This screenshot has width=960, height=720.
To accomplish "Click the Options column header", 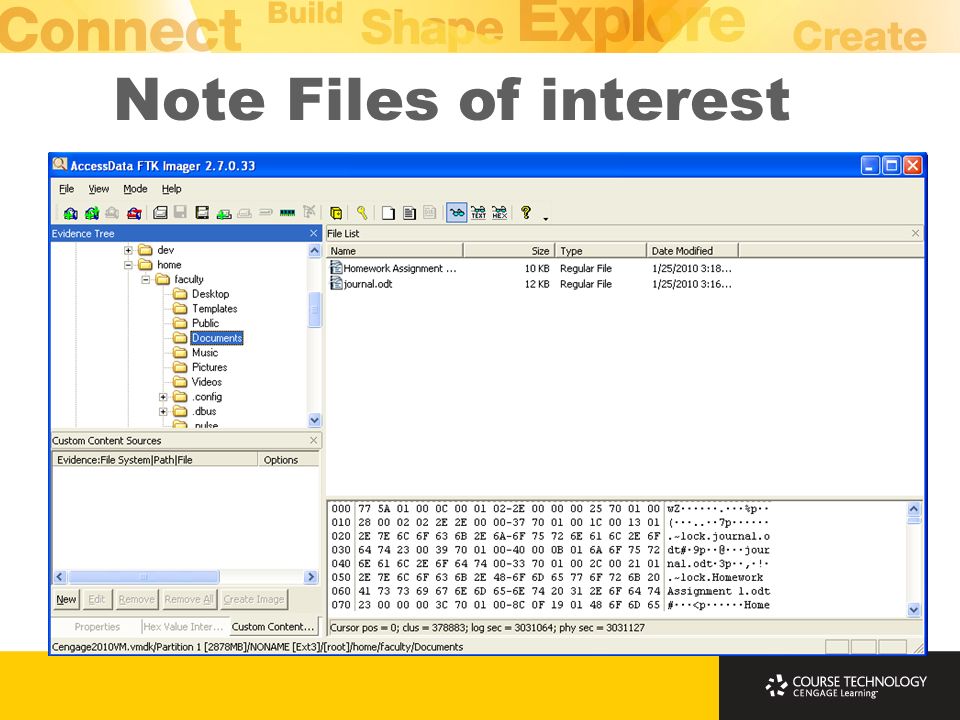I will pos(288,460).
